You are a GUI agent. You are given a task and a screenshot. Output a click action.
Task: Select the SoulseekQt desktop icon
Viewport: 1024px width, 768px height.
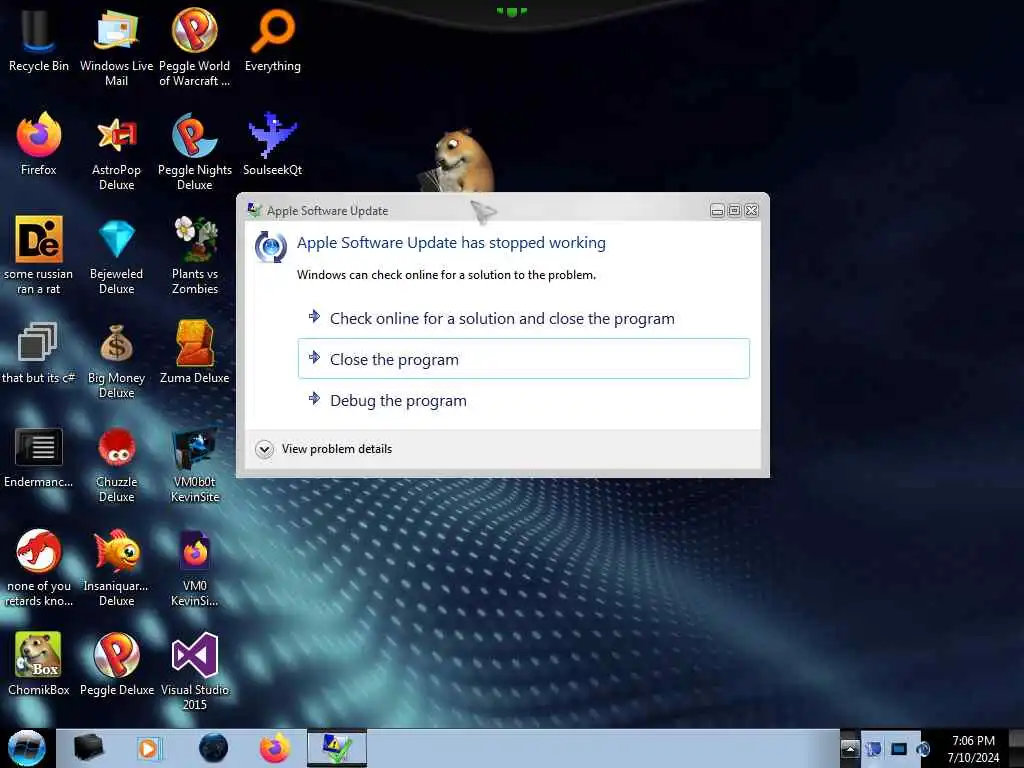(x=272, y=144)
